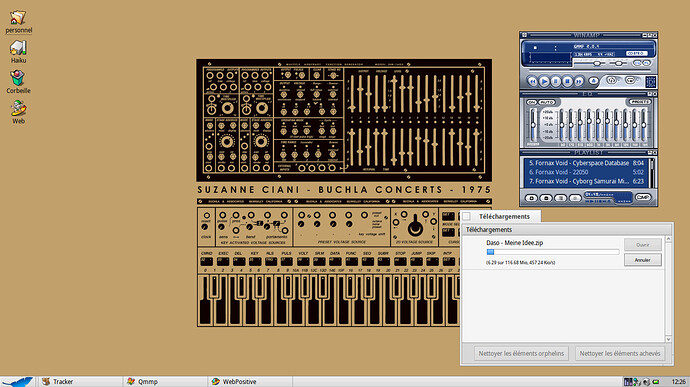Skip to previous track in Winamp player
The image size is (690, 387).
[533, 81]
